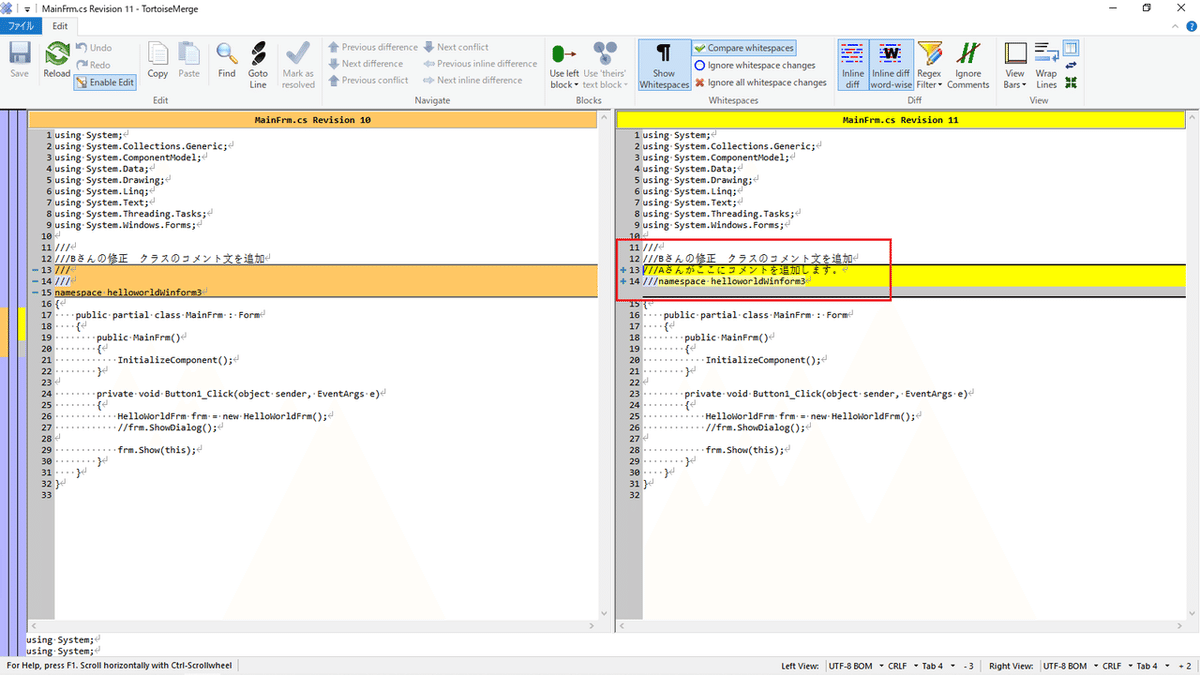This screenshot has width=1200, height=675.
Task: Go to Previous conflict
Action: 368,80
